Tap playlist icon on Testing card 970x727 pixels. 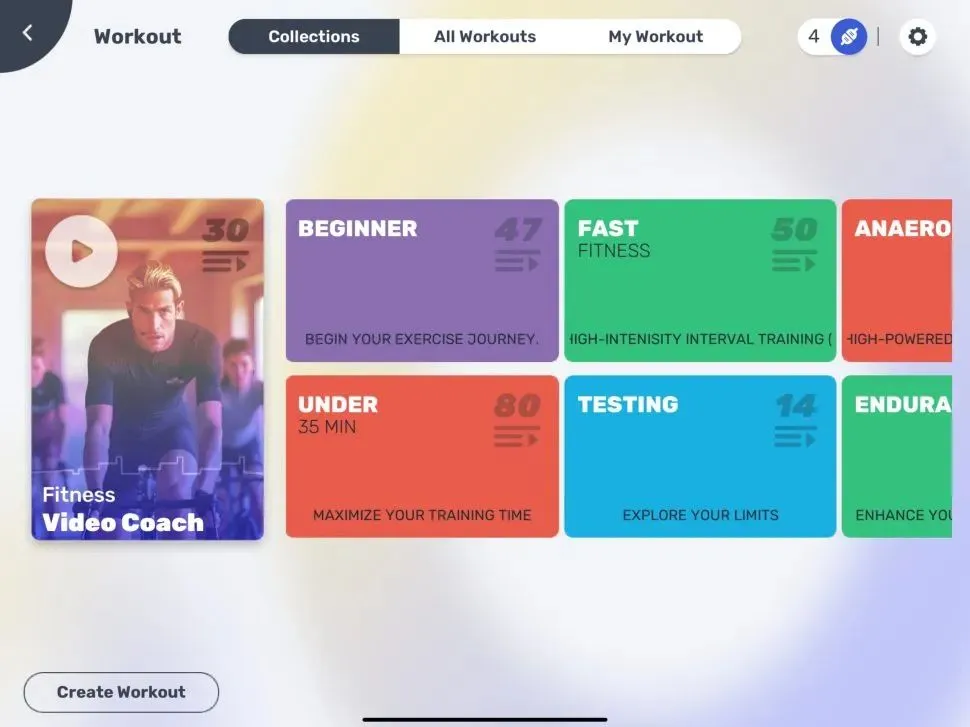point(794,438)
